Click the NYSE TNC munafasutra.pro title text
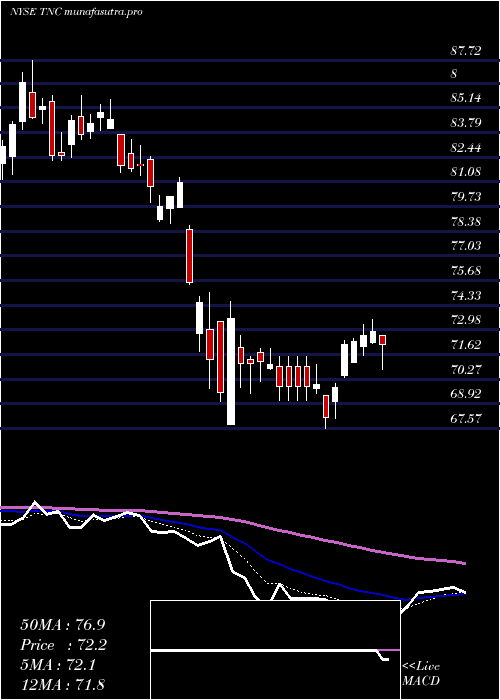 coord(76,12)
